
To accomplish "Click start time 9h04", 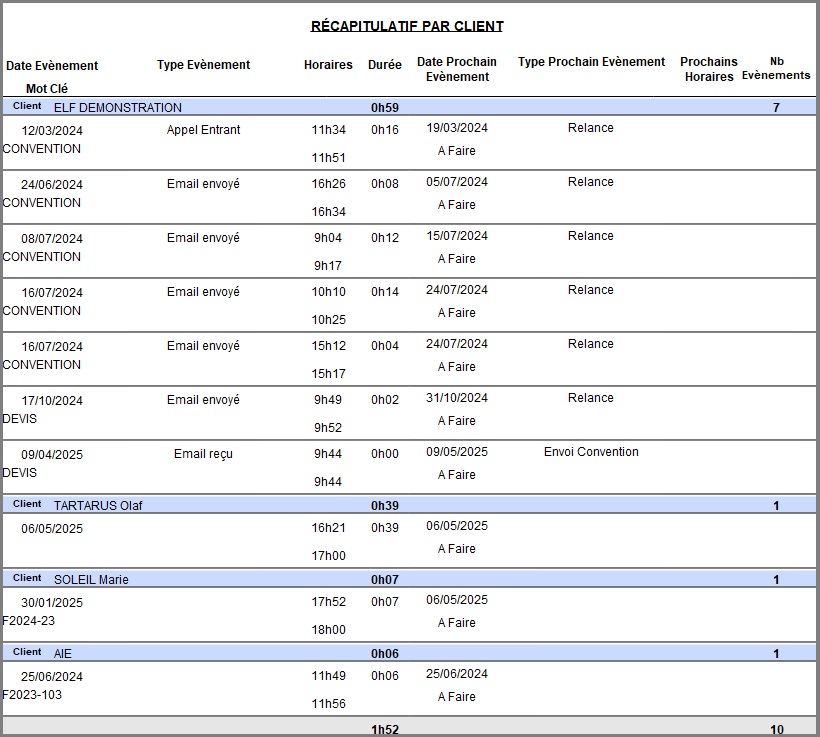I will pos(328,237).
